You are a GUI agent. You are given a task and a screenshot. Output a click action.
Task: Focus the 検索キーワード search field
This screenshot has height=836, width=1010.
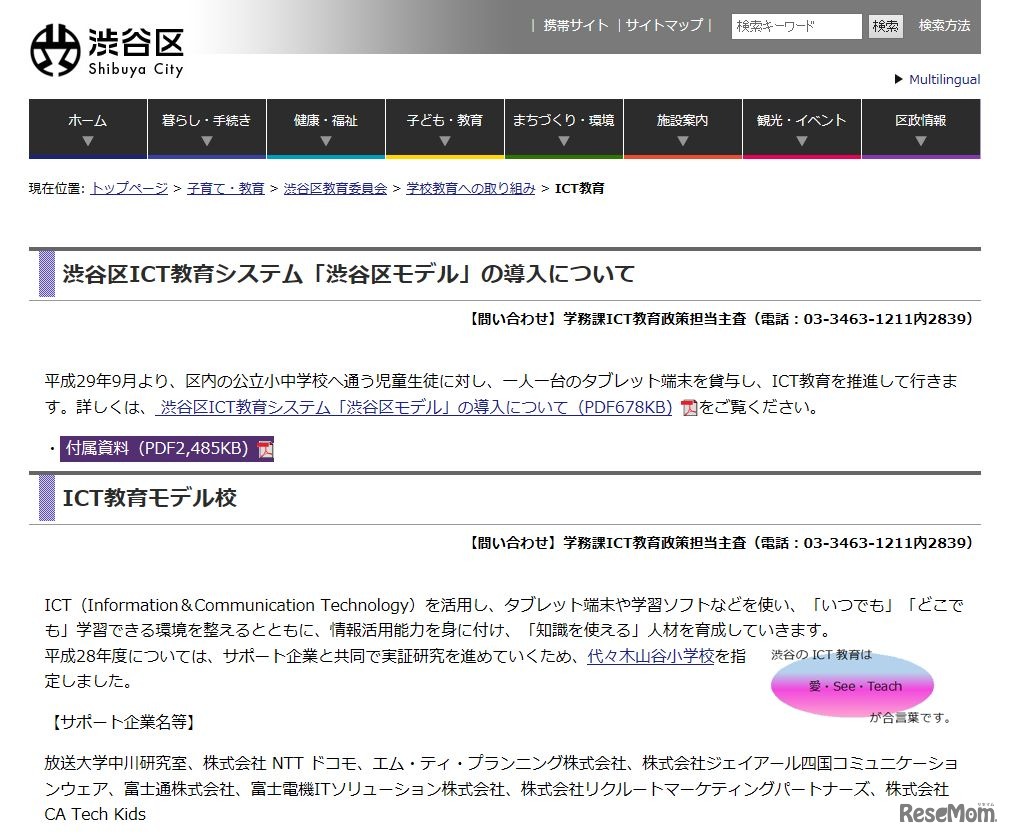(796, 26)
